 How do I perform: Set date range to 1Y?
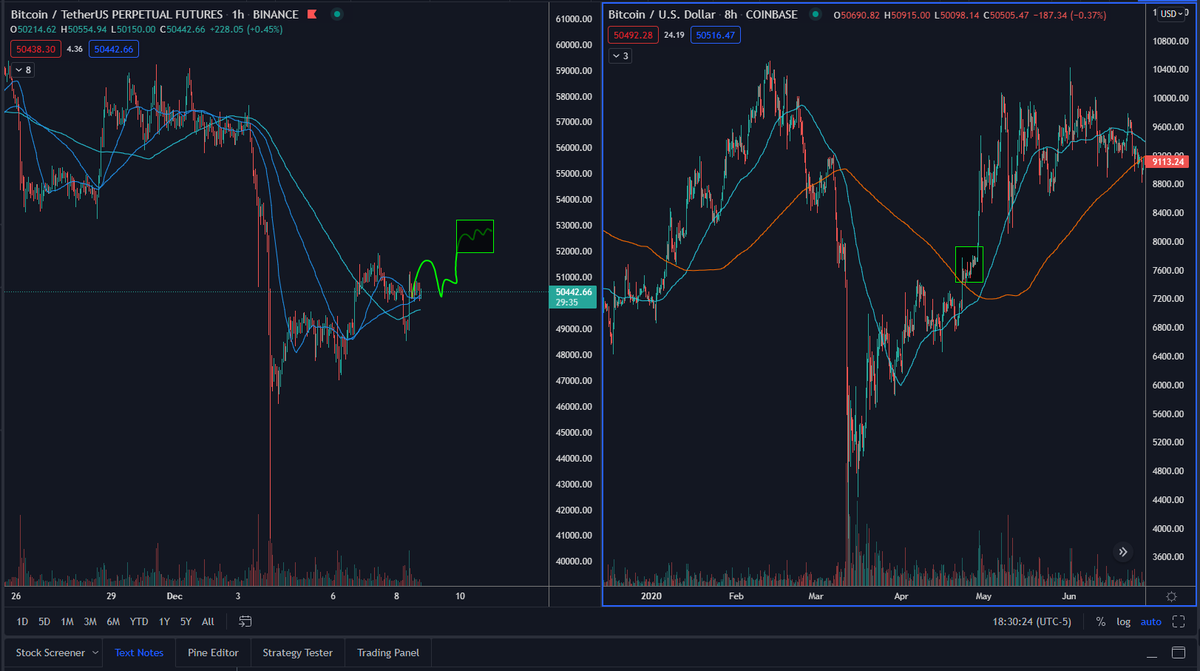click(x=164, y=621)
